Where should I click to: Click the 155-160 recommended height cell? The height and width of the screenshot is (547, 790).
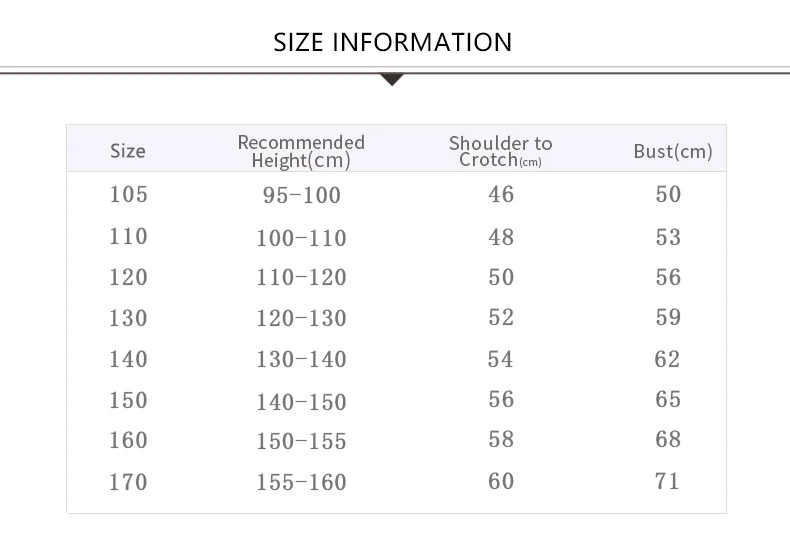click(x=301, y=483)
